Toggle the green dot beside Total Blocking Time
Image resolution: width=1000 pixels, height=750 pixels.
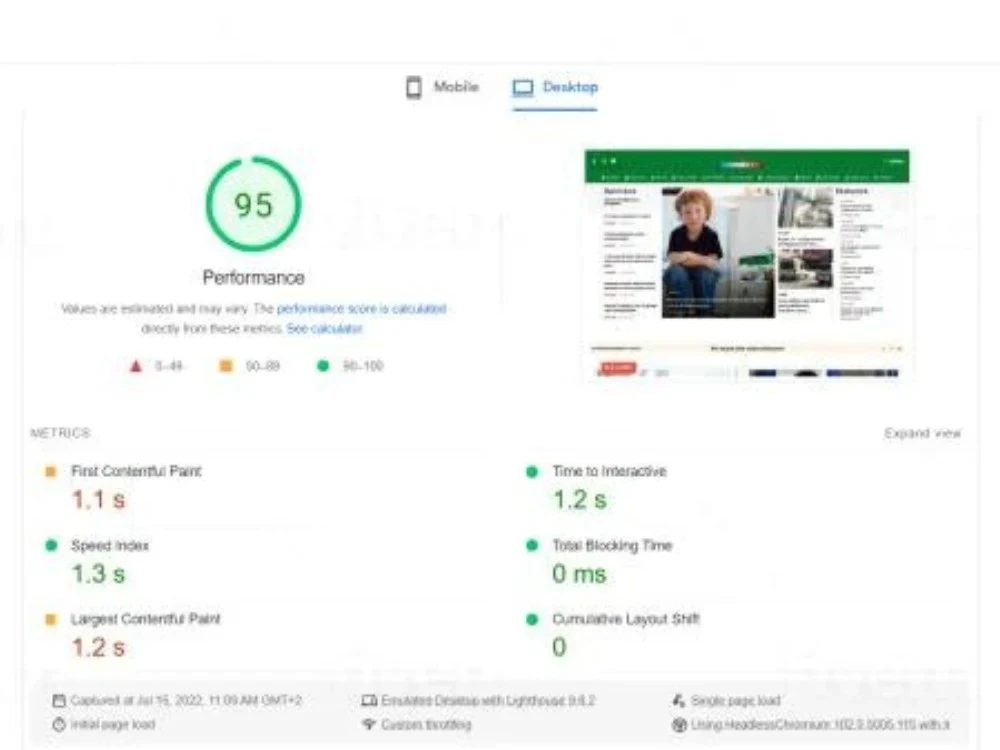click(x=530, y=545)
